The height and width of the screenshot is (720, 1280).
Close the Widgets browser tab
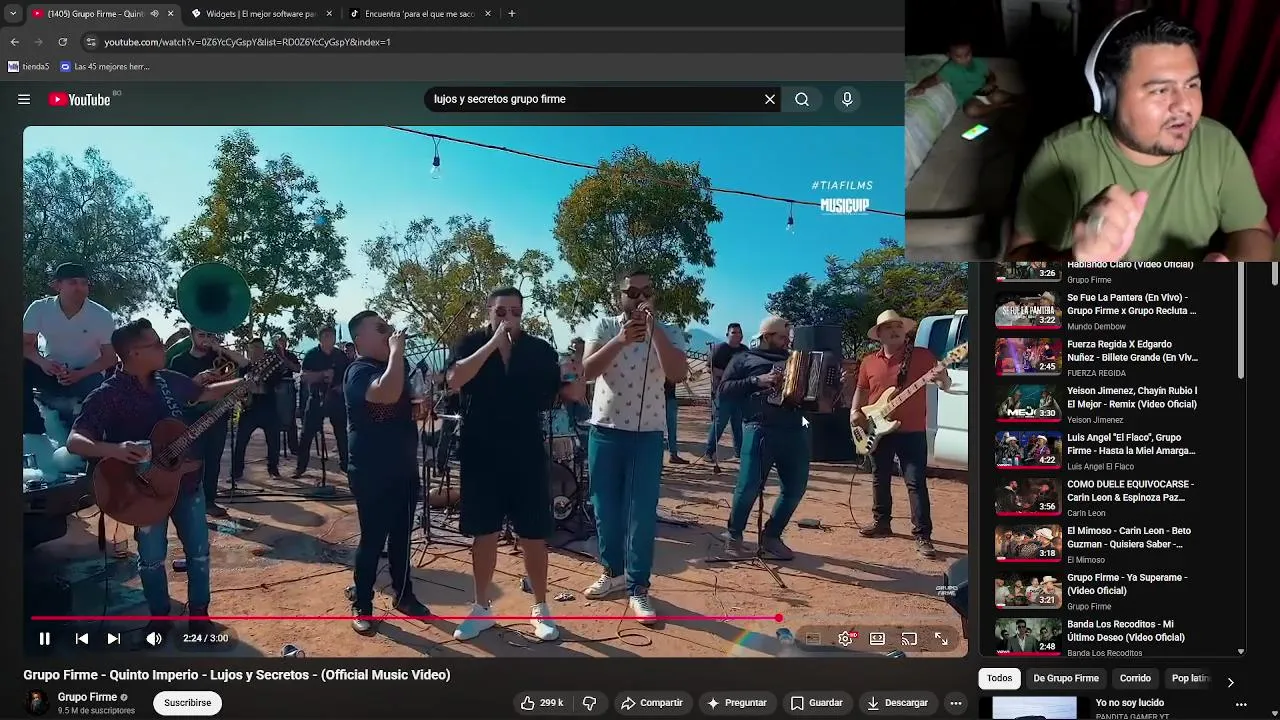click(x=329, y=14)
